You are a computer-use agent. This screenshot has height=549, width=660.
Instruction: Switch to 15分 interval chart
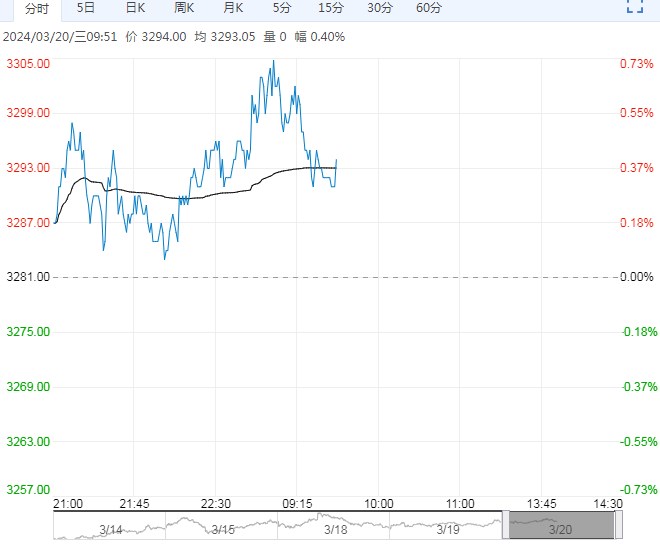click(331, 8)
